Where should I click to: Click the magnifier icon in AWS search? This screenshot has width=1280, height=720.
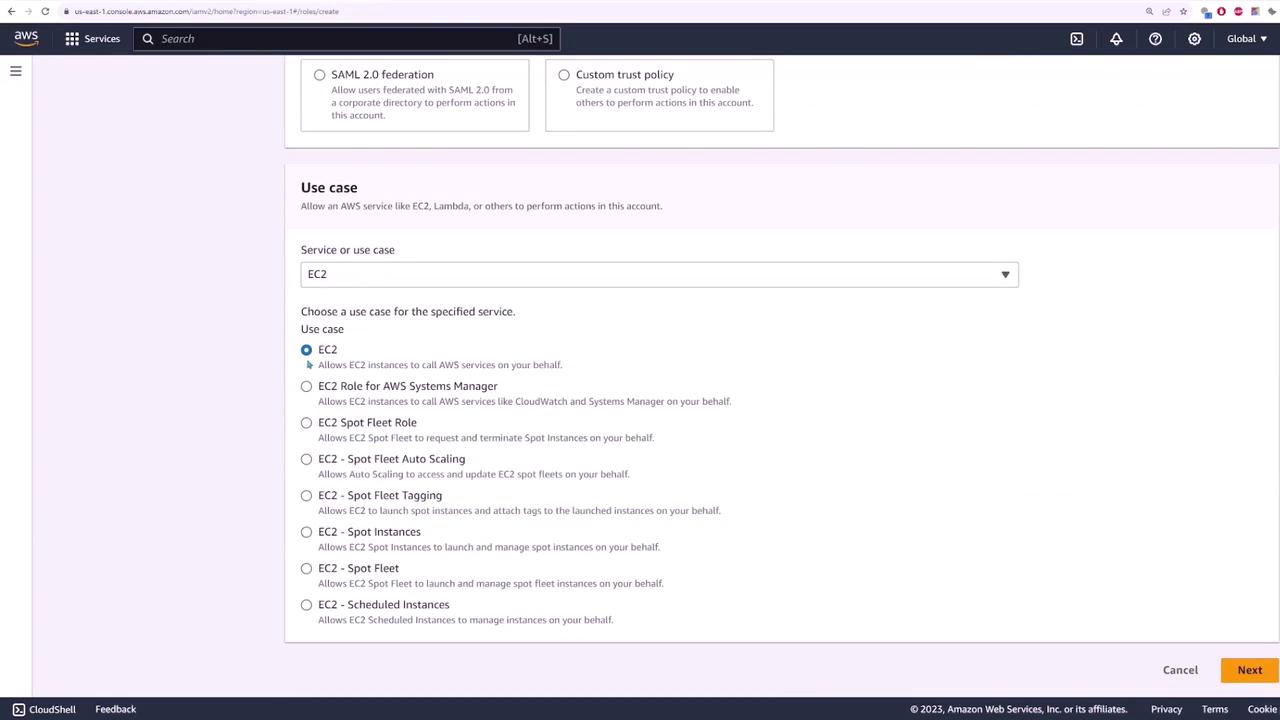[x=148, y=39]
